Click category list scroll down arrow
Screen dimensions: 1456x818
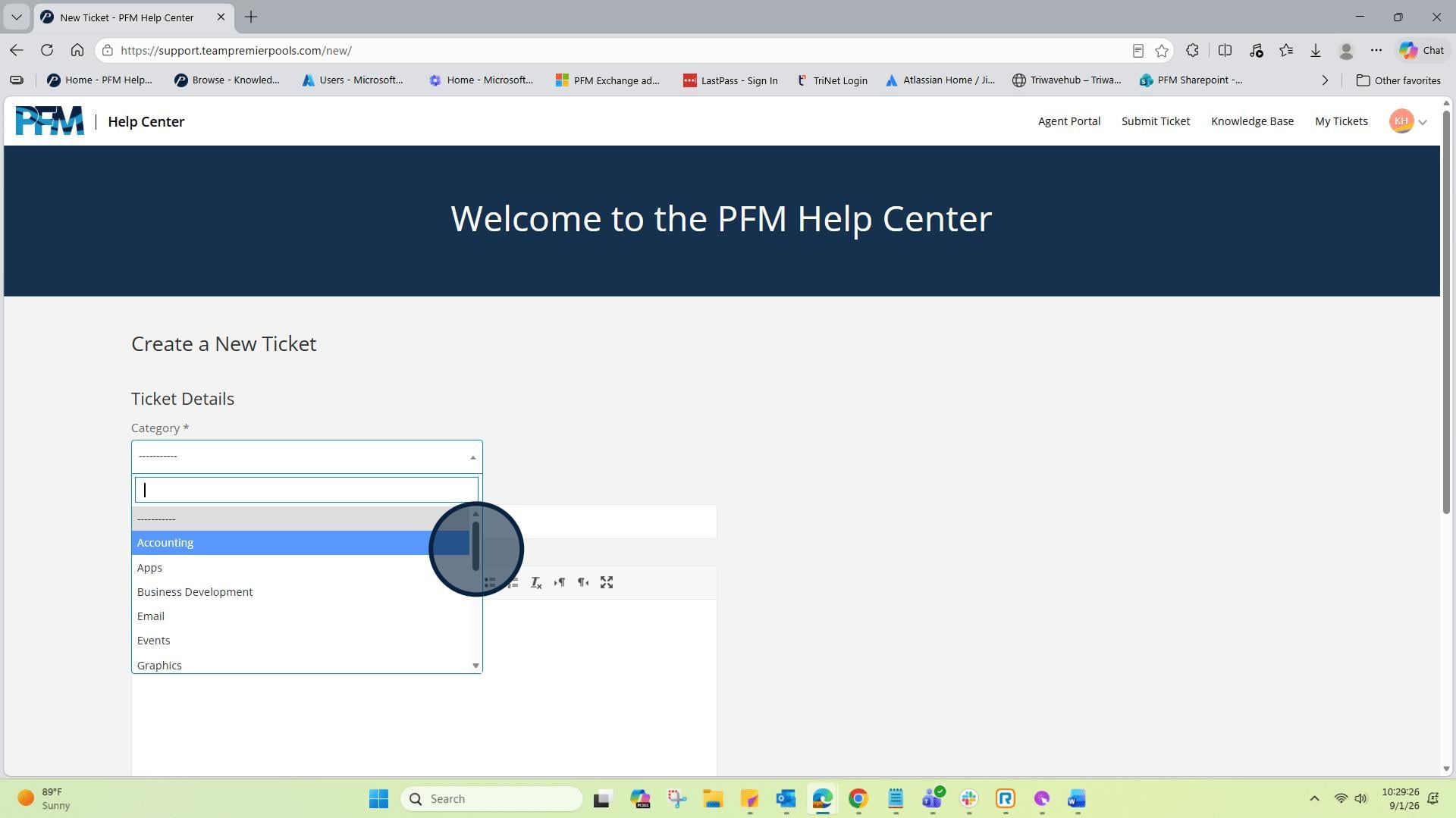coord(475,666)
